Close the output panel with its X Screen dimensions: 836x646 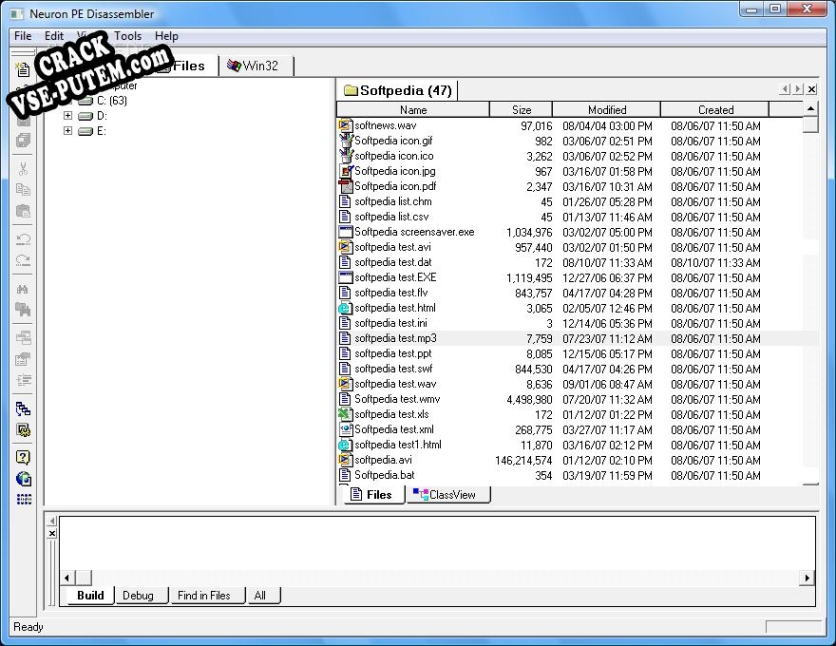coord(52,534)
